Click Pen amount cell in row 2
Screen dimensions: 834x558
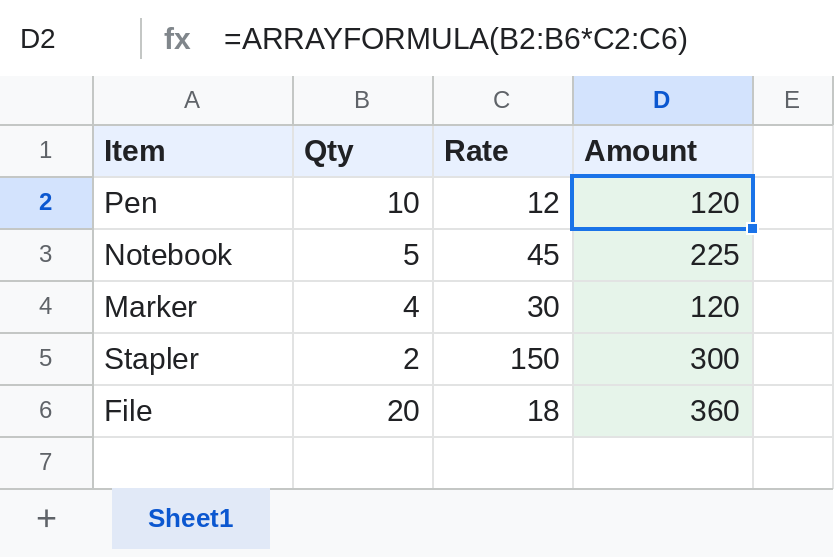pyautogui.click(x=663, y=203)
